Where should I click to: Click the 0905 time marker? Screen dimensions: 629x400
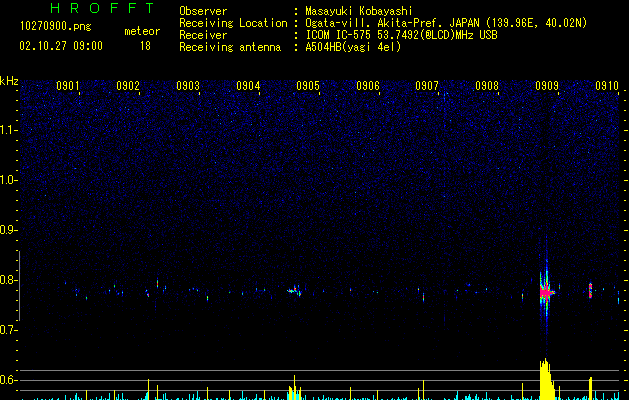coord(308,86)
